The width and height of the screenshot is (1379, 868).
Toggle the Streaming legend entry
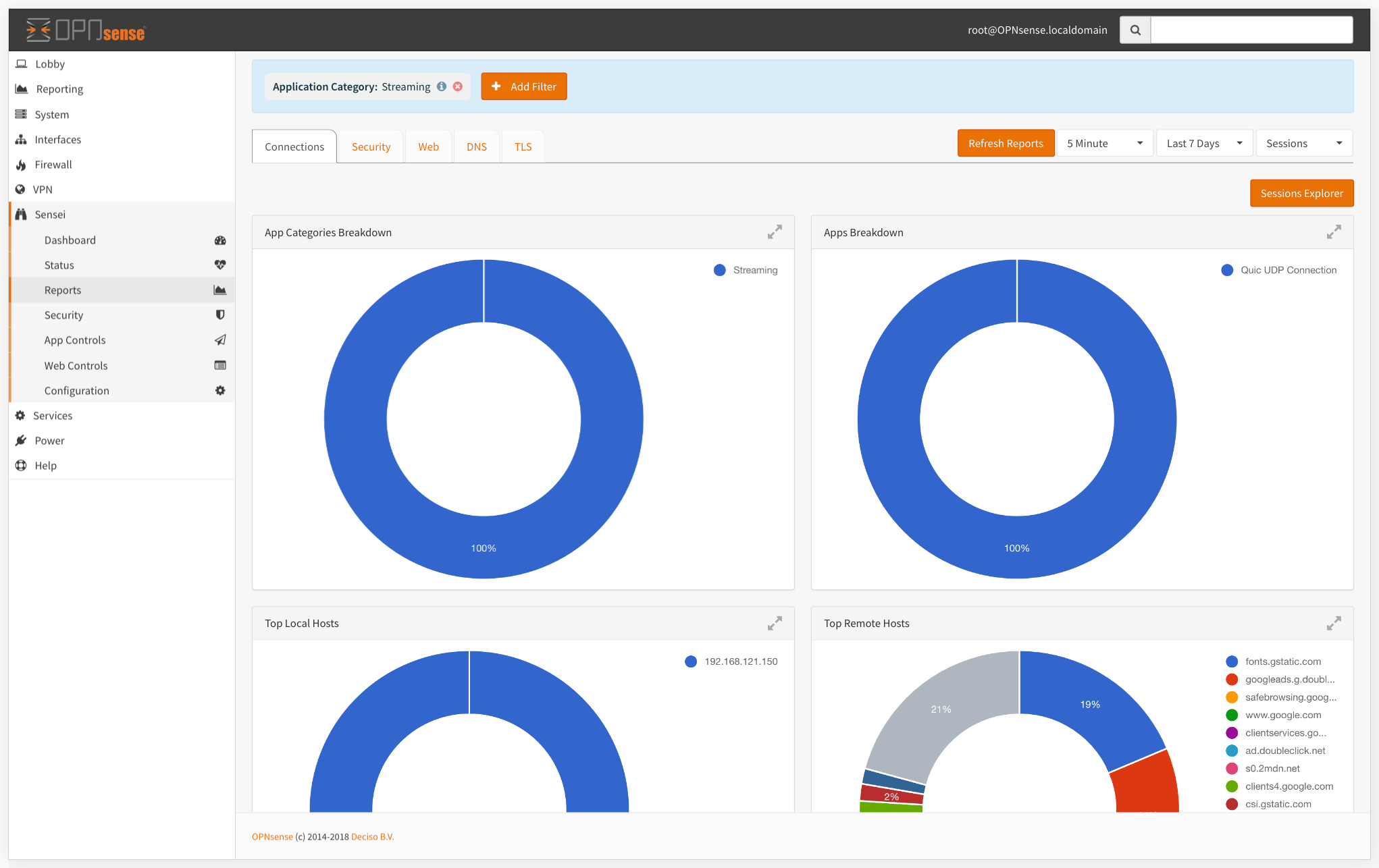click(x=746, y=270)
